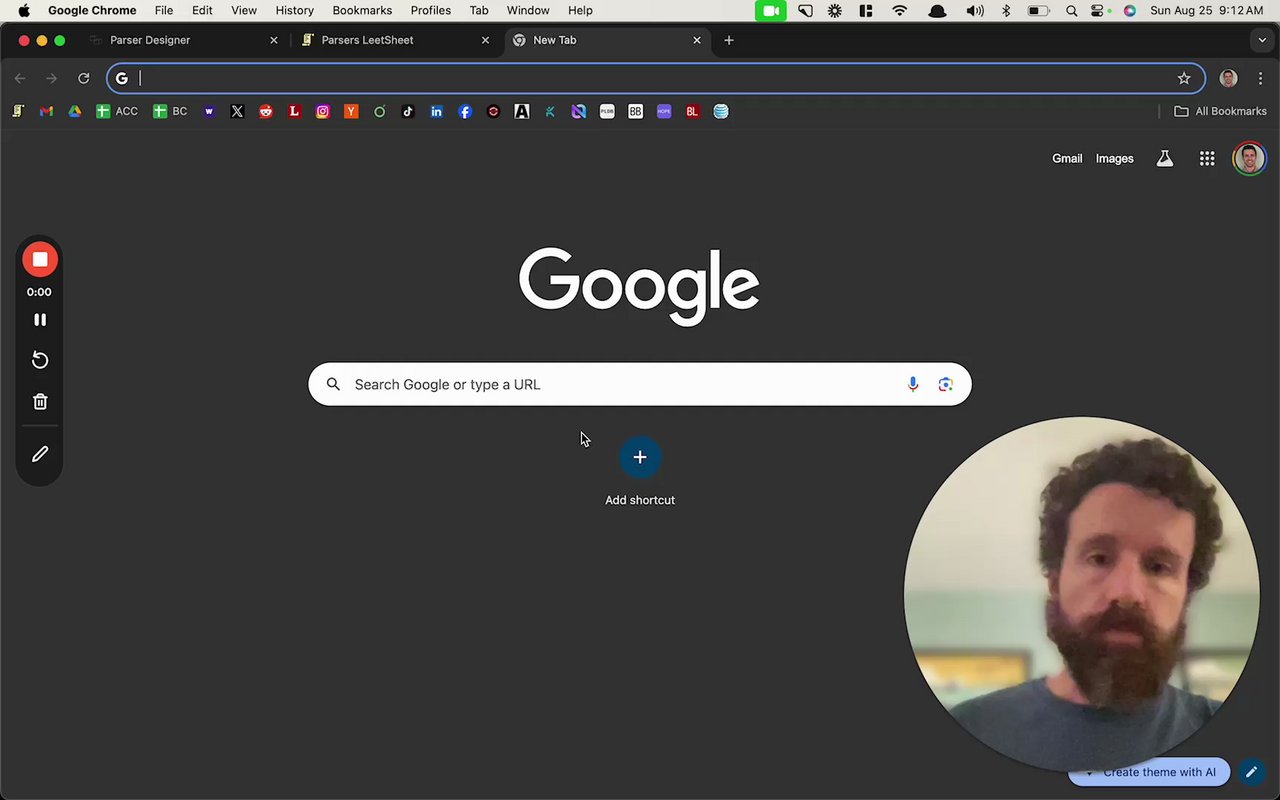
Task: Open the Bookmarks menu
Action: [x=362, y=10]
